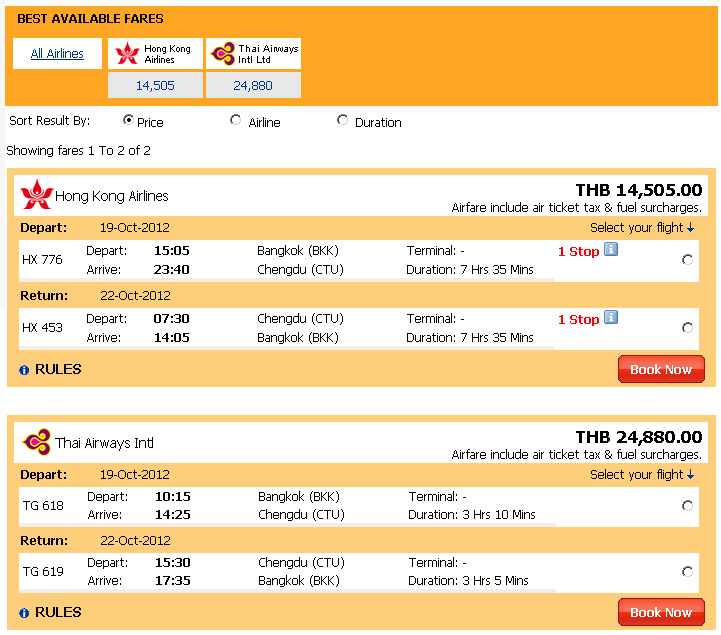Click the Hong Kong Airlines RULES info icon

point(24,370)
